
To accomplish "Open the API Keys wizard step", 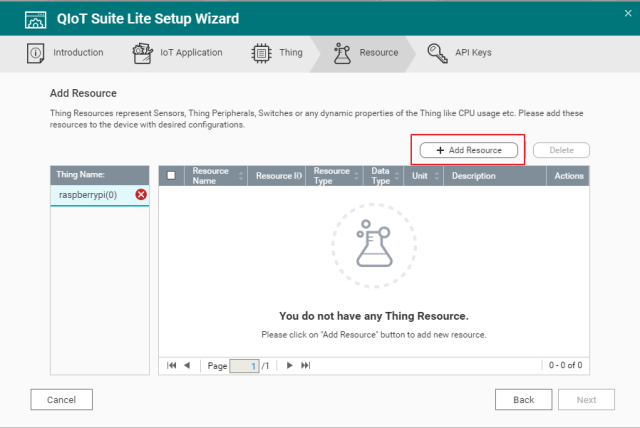I will (x=460, y=53).
